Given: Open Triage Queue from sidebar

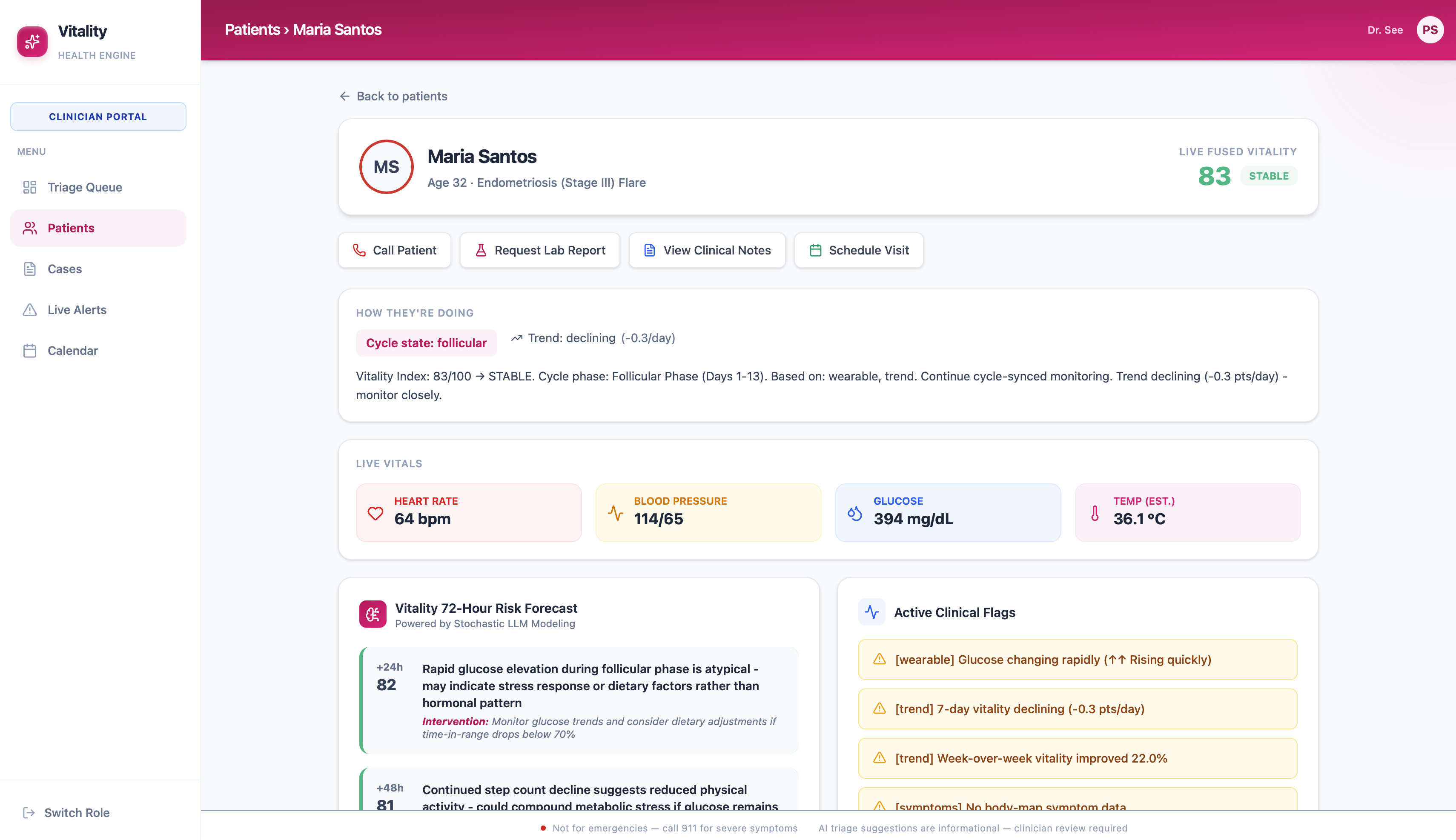Looking at the screenshot, I should point(84,187).
